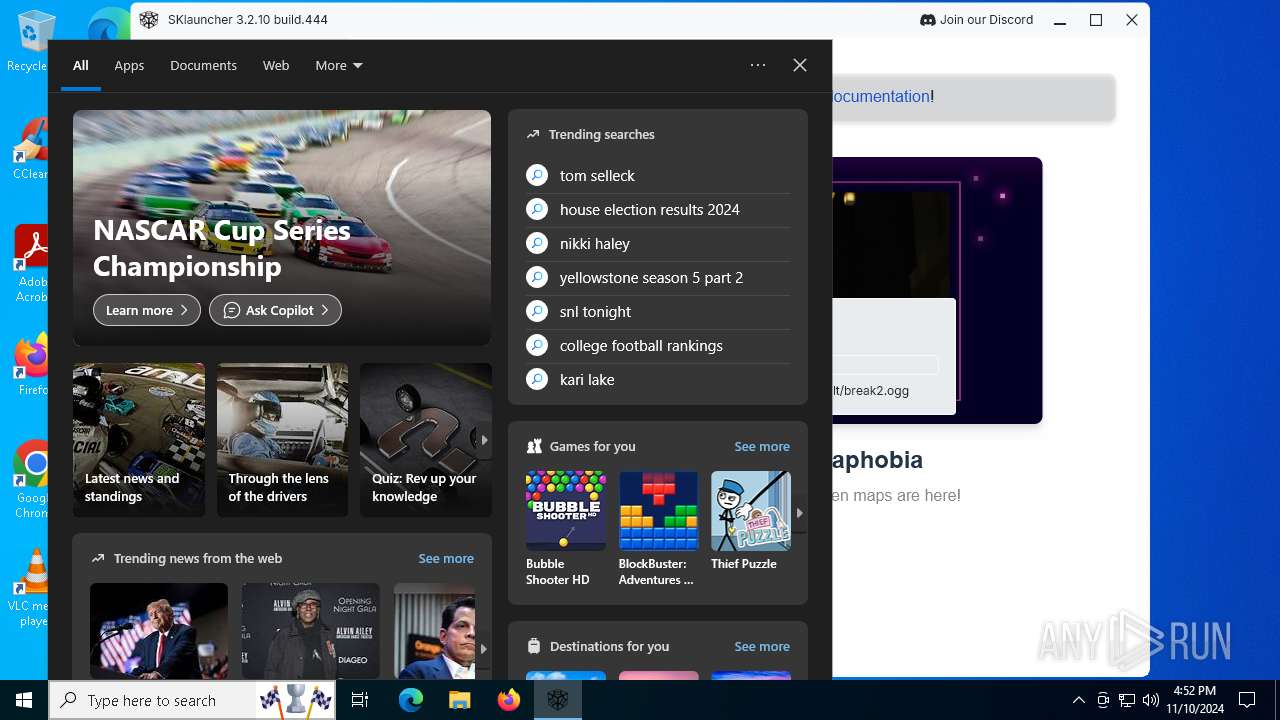The height and width of the screenshot is (720, 1280).
Task: Open the notification center icon
Action: pyautogui.click(x=1247, y=700)
